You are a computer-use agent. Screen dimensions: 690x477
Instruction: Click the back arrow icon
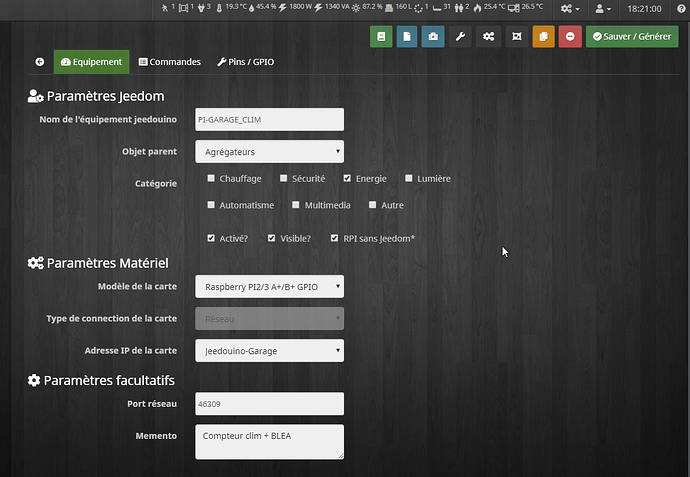tap(40, 62)
